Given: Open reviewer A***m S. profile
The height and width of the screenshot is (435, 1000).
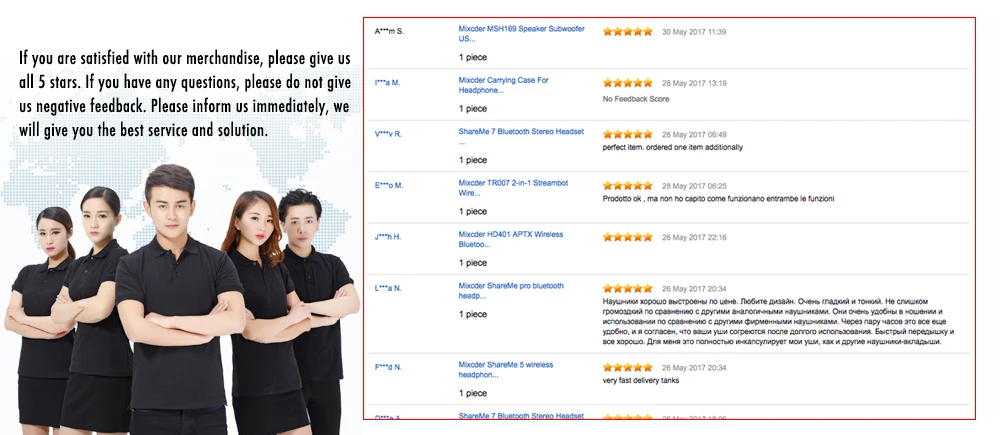Looking at the screenshot, I should pyautogui.click(x=389, y=31).
